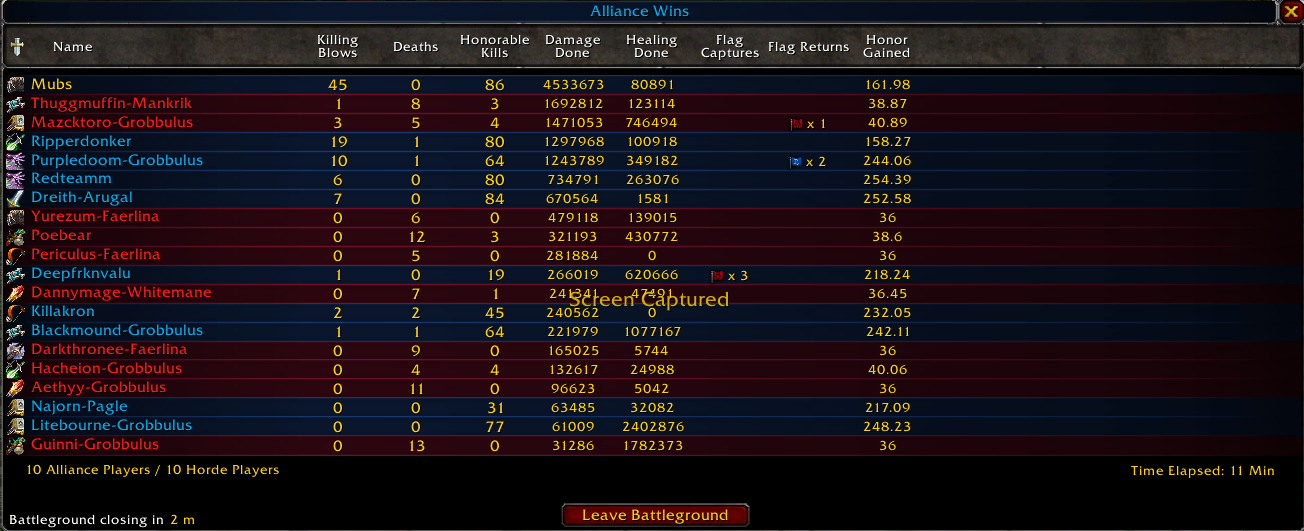
Task: Select player Najorn-Pagle
Action: click(79, 408)
